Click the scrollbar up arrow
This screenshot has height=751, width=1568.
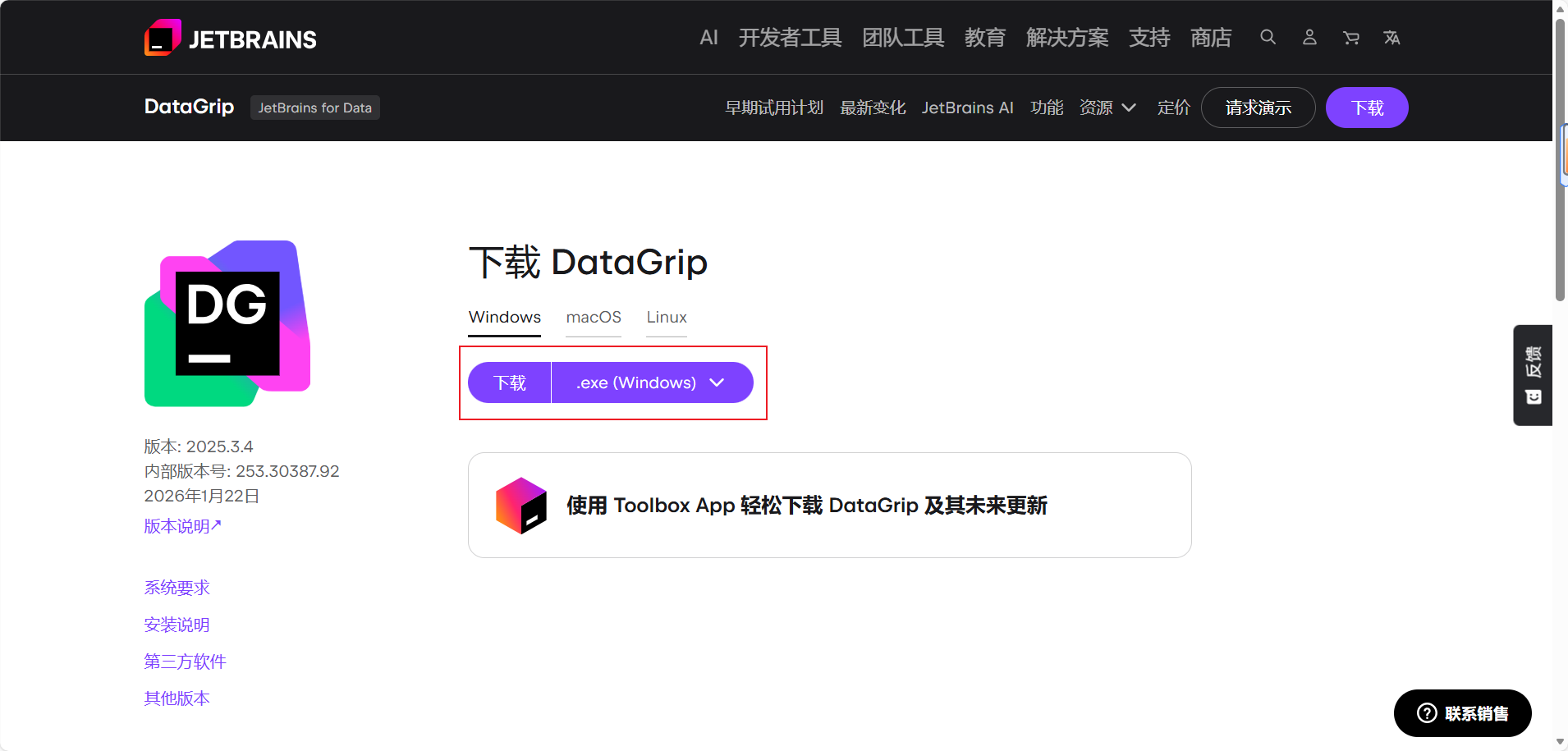click(x=1560, y=8)
